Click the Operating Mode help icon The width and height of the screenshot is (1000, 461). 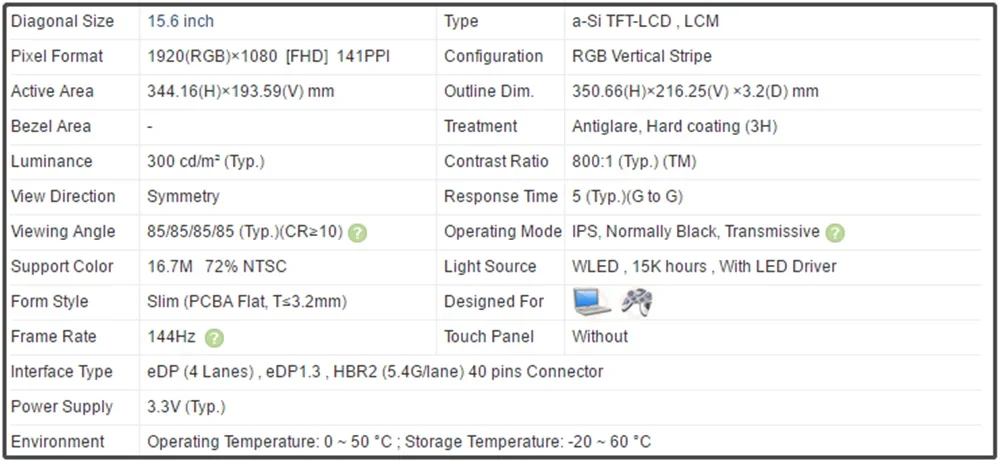(835, 233)
